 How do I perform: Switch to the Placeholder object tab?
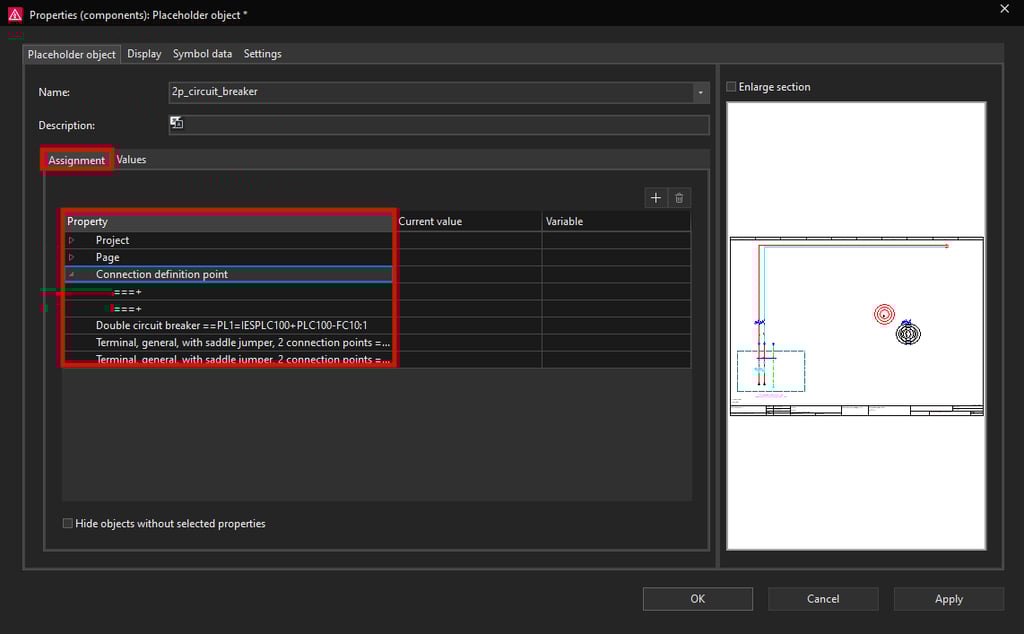[x=71, y=54]
